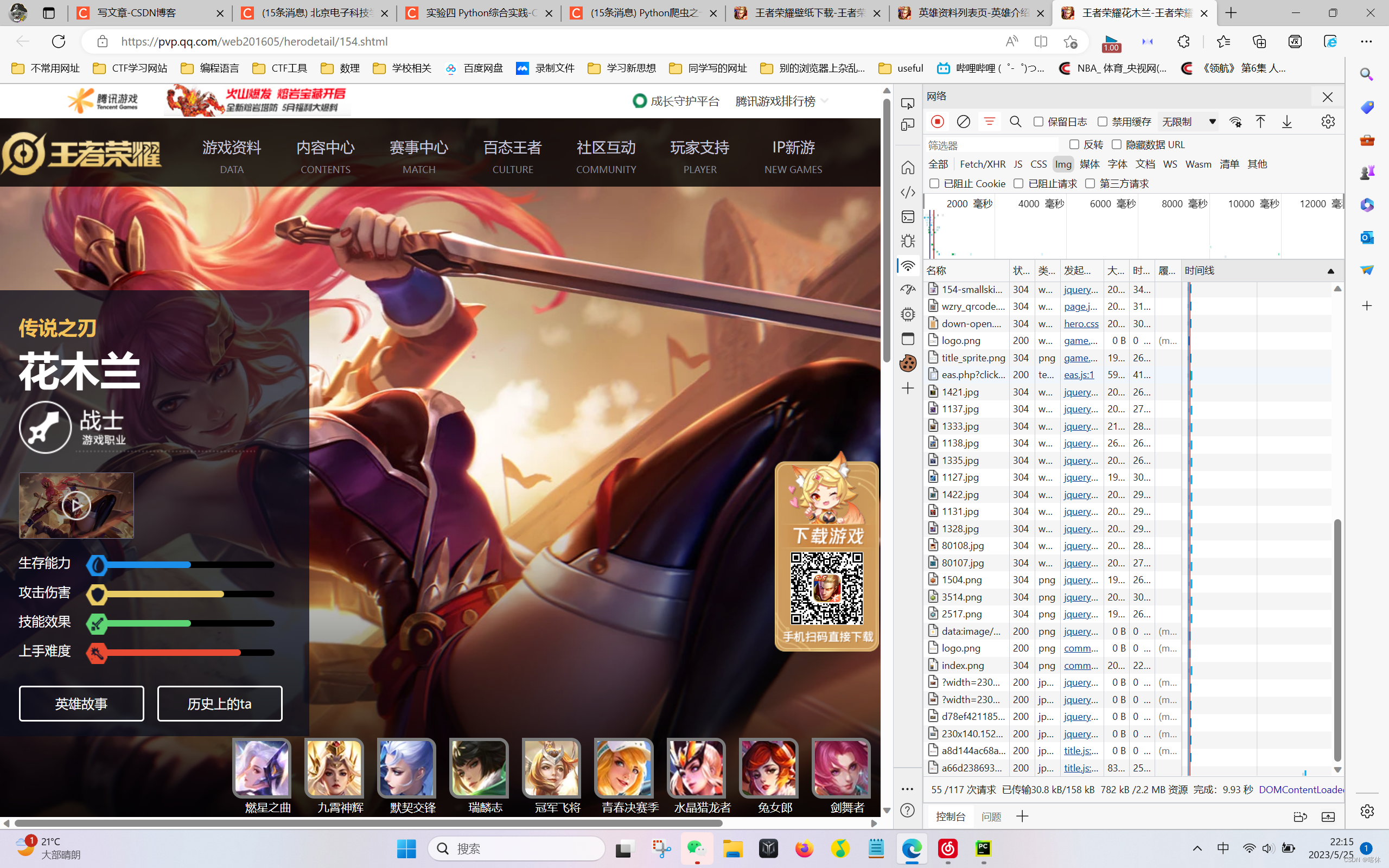
Task: Play the hero intro video thumbnail
Action: 77,506
